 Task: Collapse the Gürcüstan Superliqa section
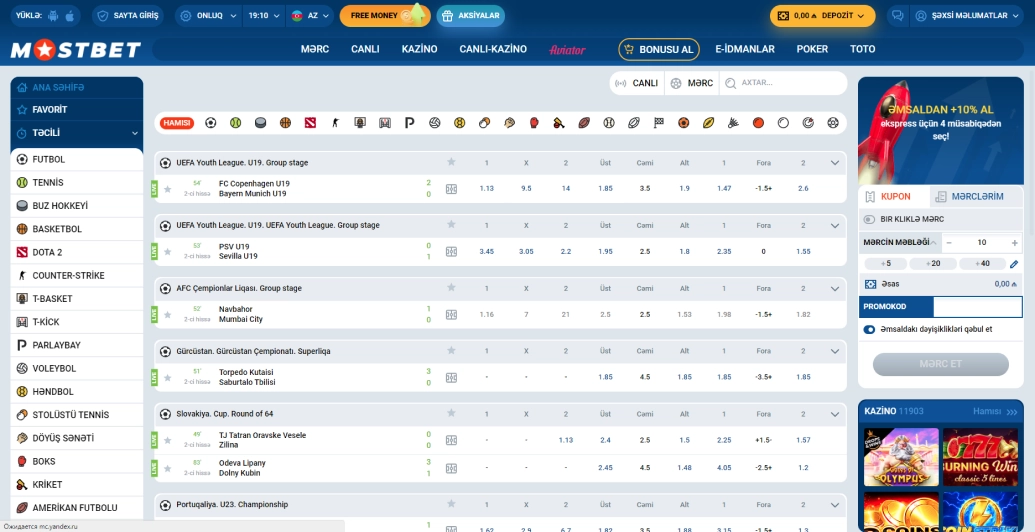click(835, 351)
